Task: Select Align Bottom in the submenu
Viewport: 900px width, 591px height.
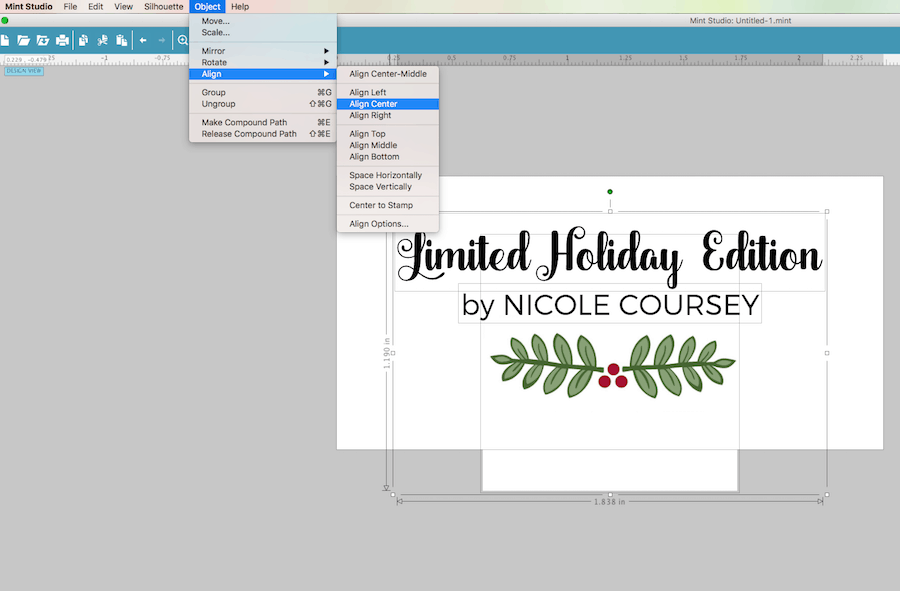Action: (388, 157)
